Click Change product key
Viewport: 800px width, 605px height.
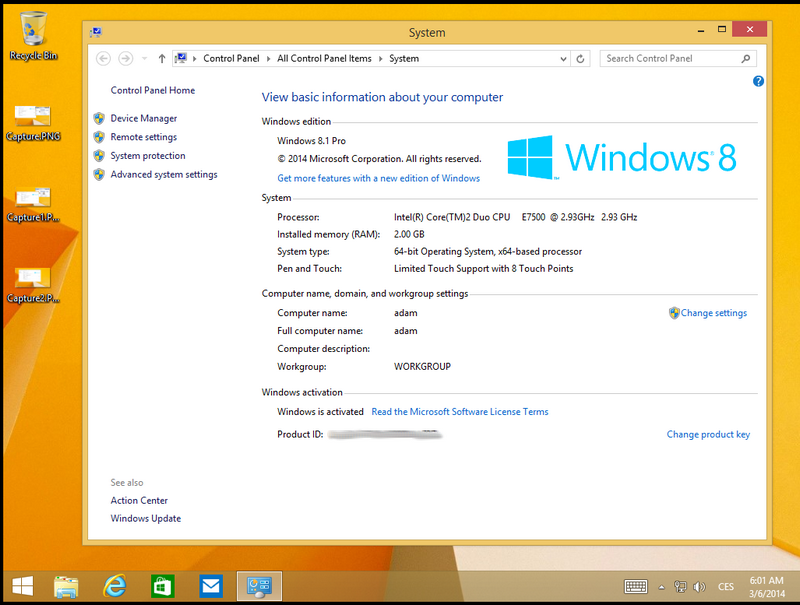[x=708, y=434]
